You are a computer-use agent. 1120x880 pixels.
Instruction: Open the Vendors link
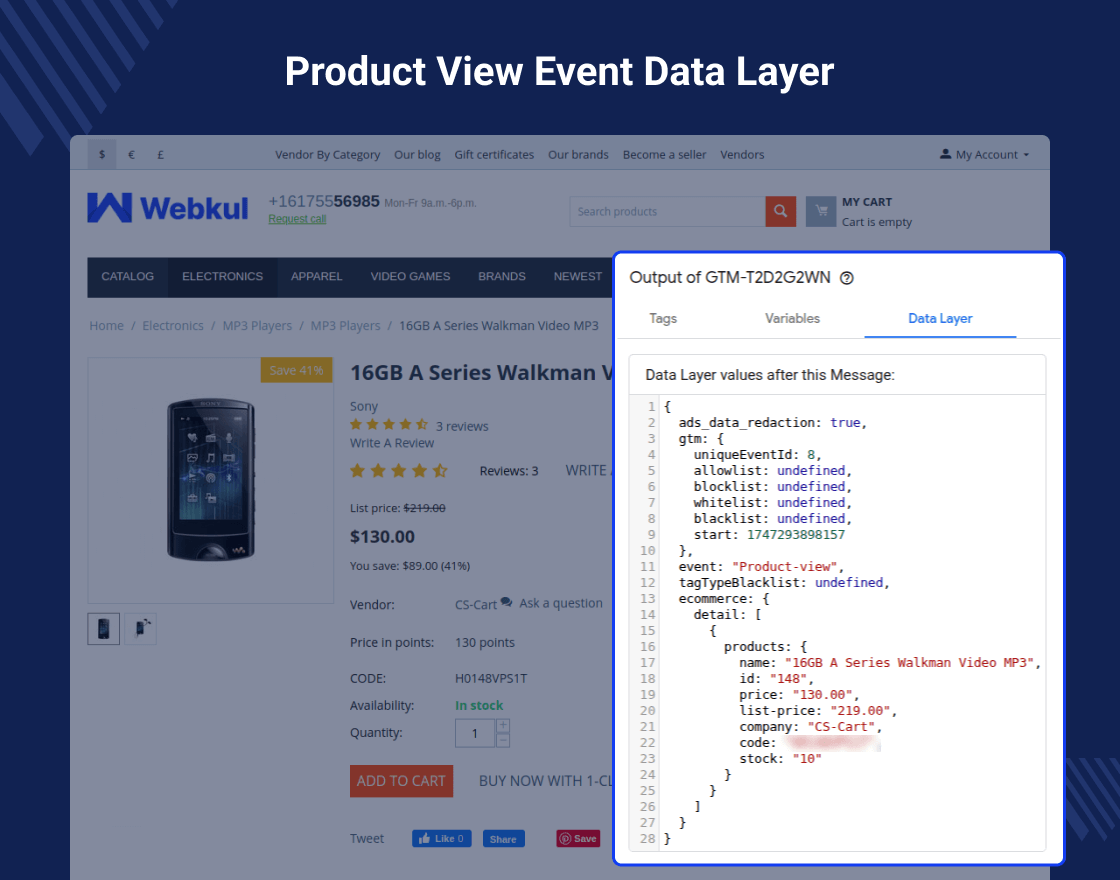click(x=742, y=154)
